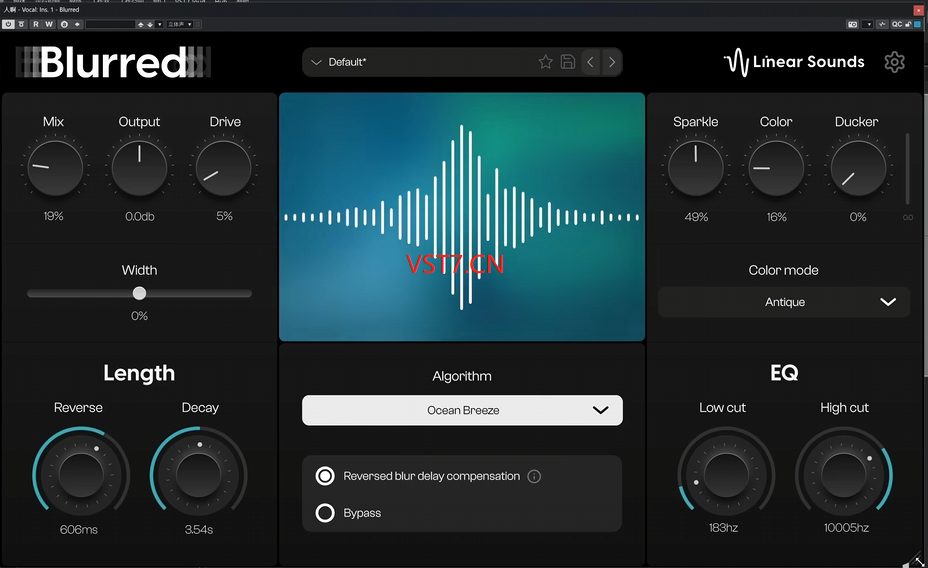Expand the Color mode Antique dropdown
Screen dimensions: 928x568
point(784,302)
